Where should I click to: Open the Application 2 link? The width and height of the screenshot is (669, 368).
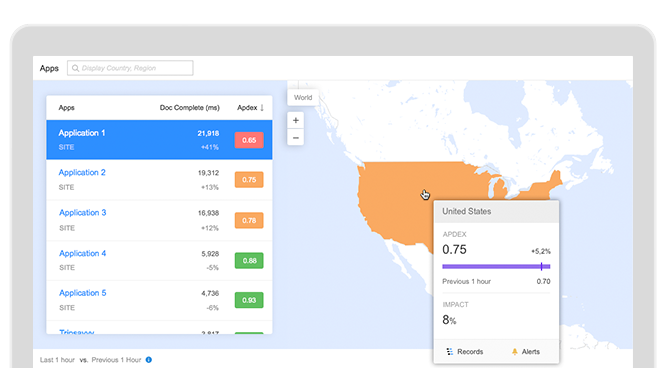(82, 173)
